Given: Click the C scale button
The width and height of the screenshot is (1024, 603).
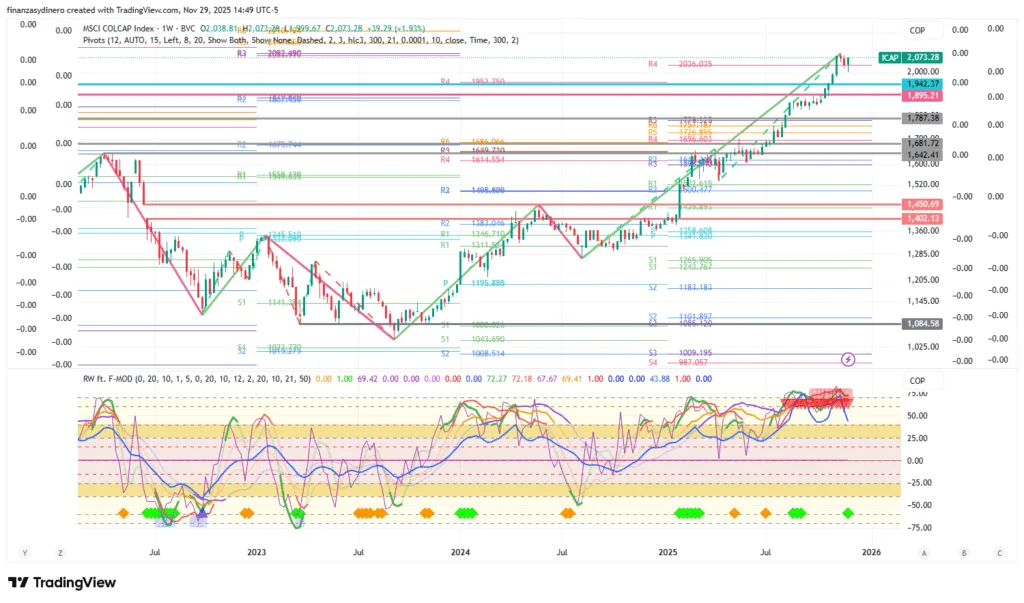Looking at the screenshot, I should click(998, 552).
